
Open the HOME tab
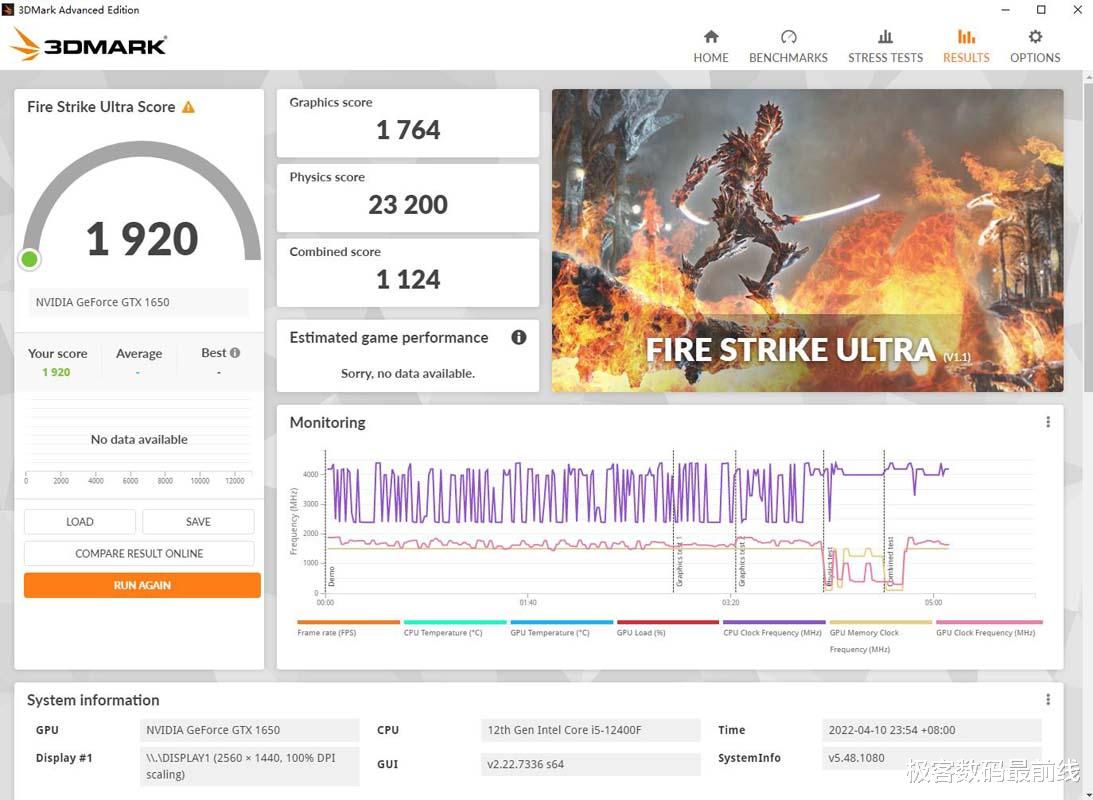click(710, 47)
